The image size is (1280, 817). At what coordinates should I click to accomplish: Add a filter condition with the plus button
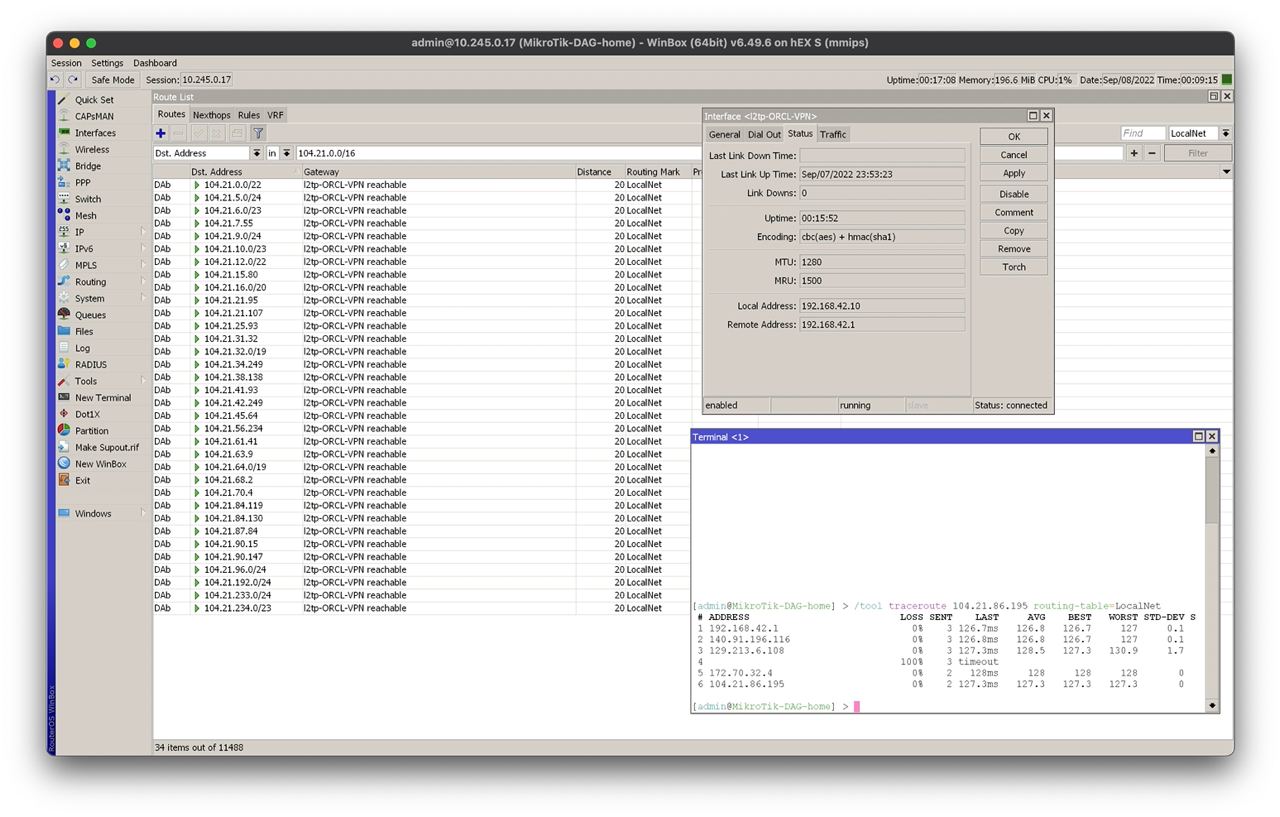pyautogui.click(x=1134, y=153)
